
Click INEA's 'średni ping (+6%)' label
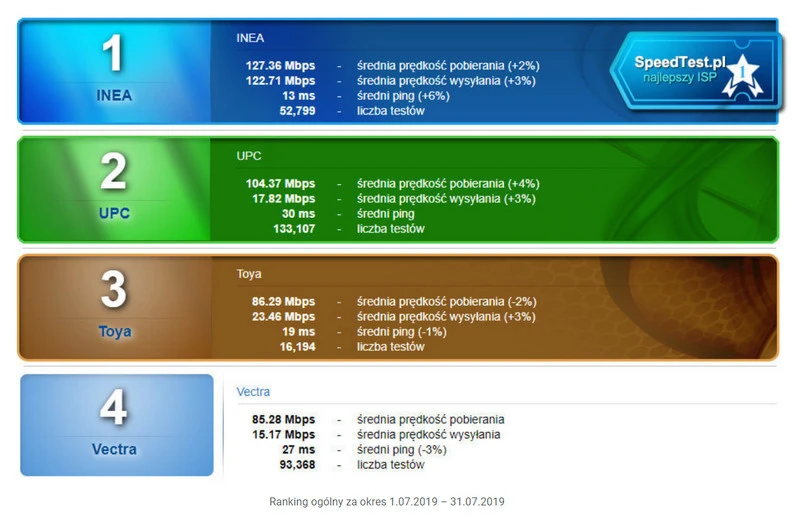tap(403, 96)
